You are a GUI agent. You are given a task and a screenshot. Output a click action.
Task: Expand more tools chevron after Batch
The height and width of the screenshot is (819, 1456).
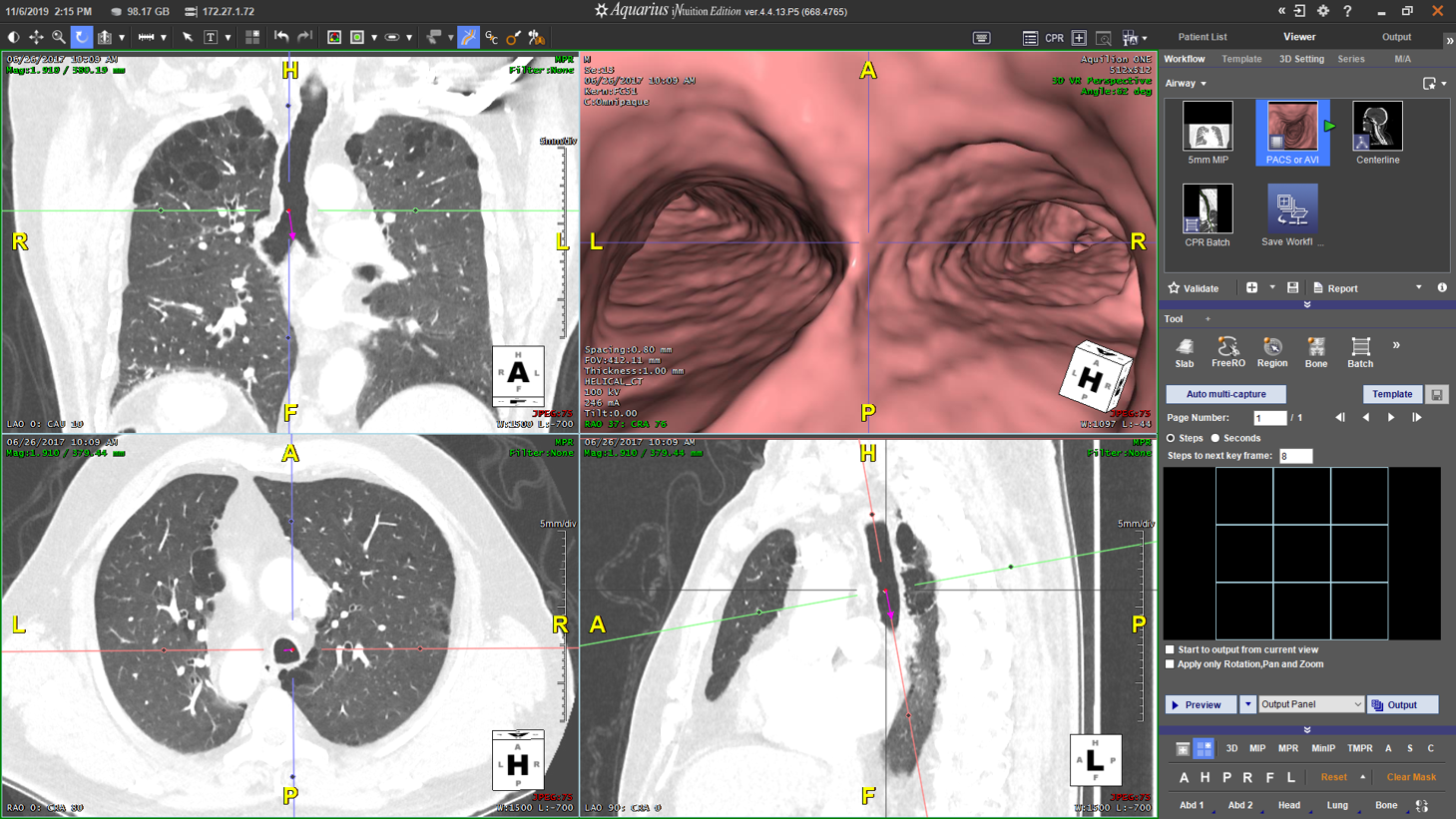point(1396,345)
